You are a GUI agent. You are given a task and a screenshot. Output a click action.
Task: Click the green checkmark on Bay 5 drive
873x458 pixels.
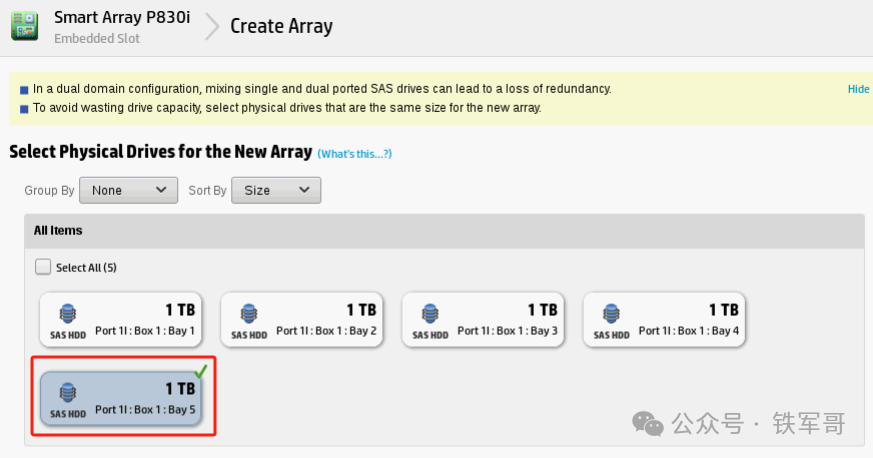[x=200, y=371]
